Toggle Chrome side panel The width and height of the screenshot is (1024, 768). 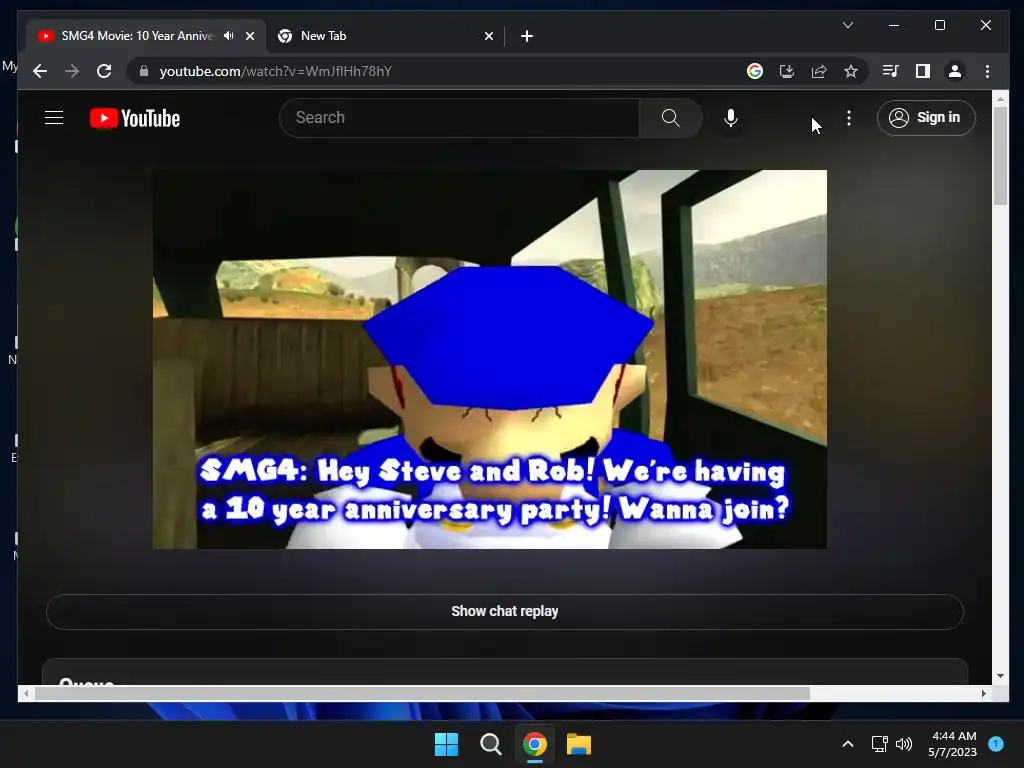[923, 71]
